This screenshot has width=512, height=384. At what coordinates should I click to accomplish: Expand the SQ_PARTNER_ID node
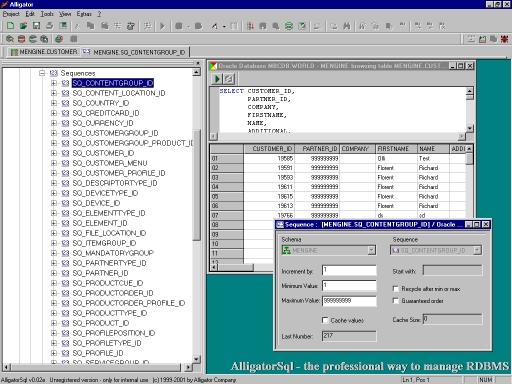[54, 273]
